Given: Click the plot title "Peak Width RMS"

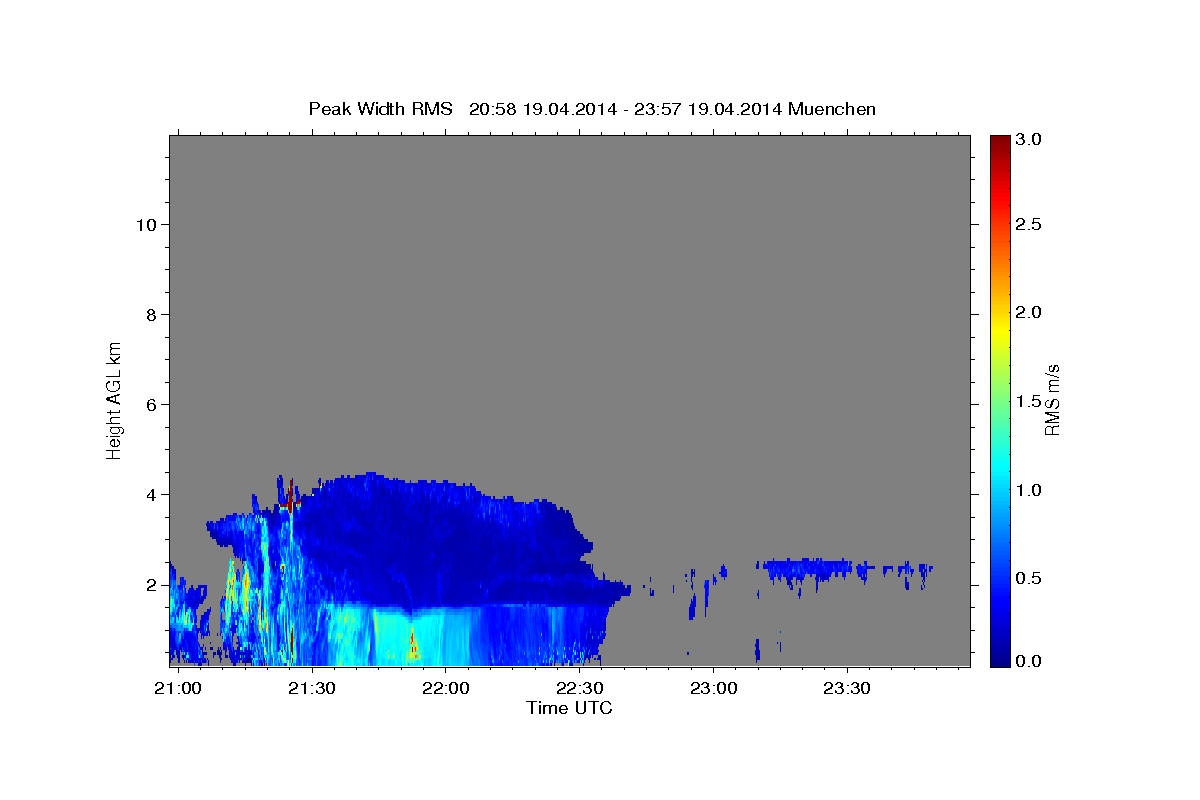Looking at the screenshot, I should (x=380, y=108).
